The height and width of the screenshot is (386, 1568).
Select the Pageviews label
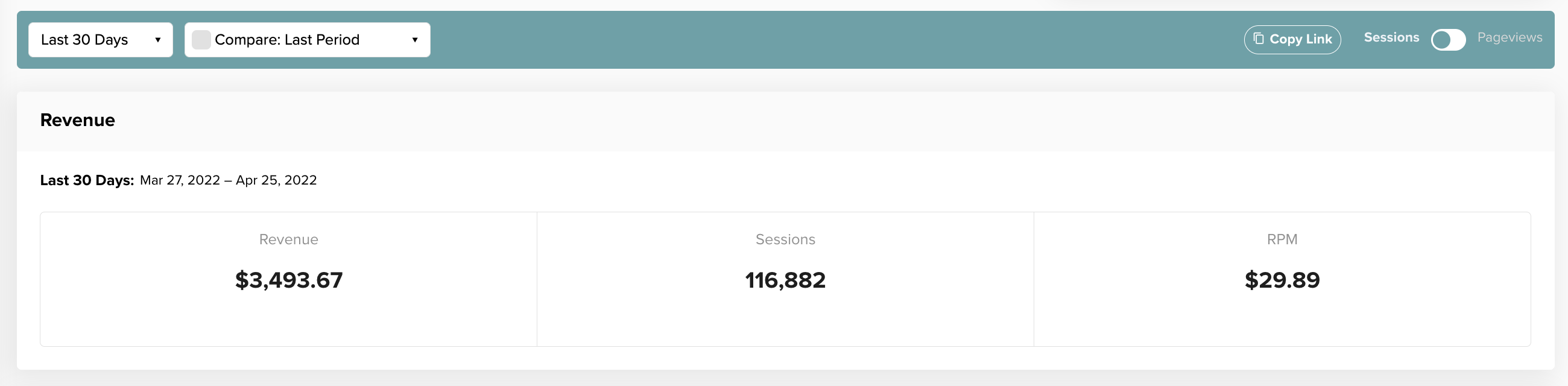pos(1509,38)
